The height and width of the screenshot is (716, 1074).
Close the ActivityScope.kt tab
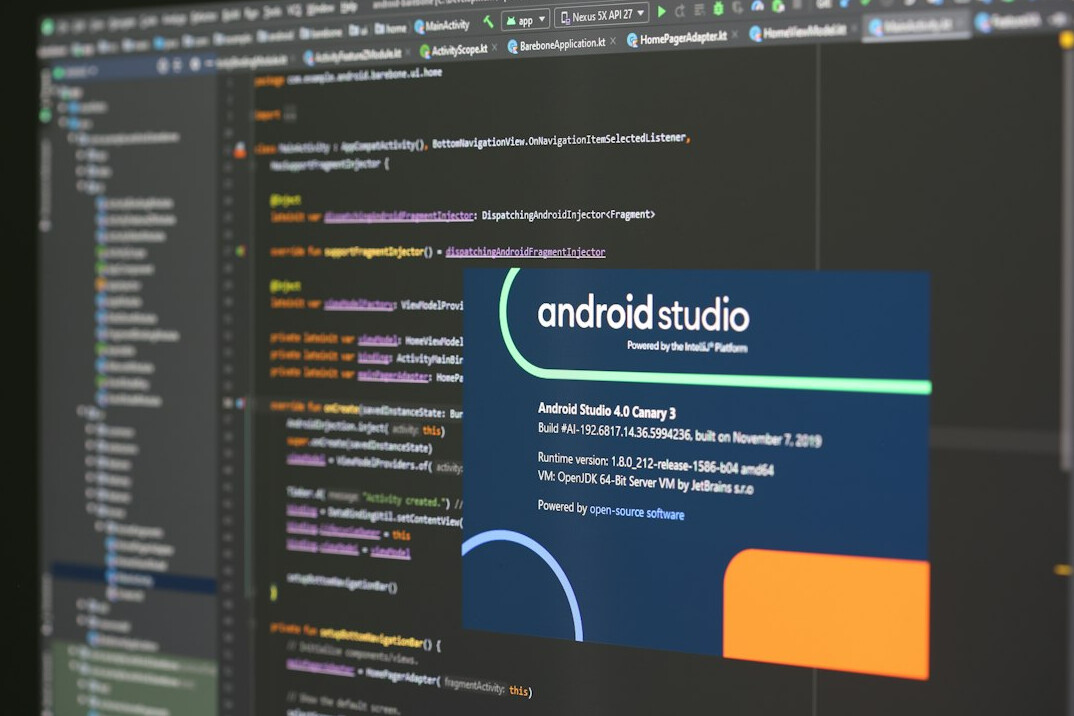[x=495, y=47]
